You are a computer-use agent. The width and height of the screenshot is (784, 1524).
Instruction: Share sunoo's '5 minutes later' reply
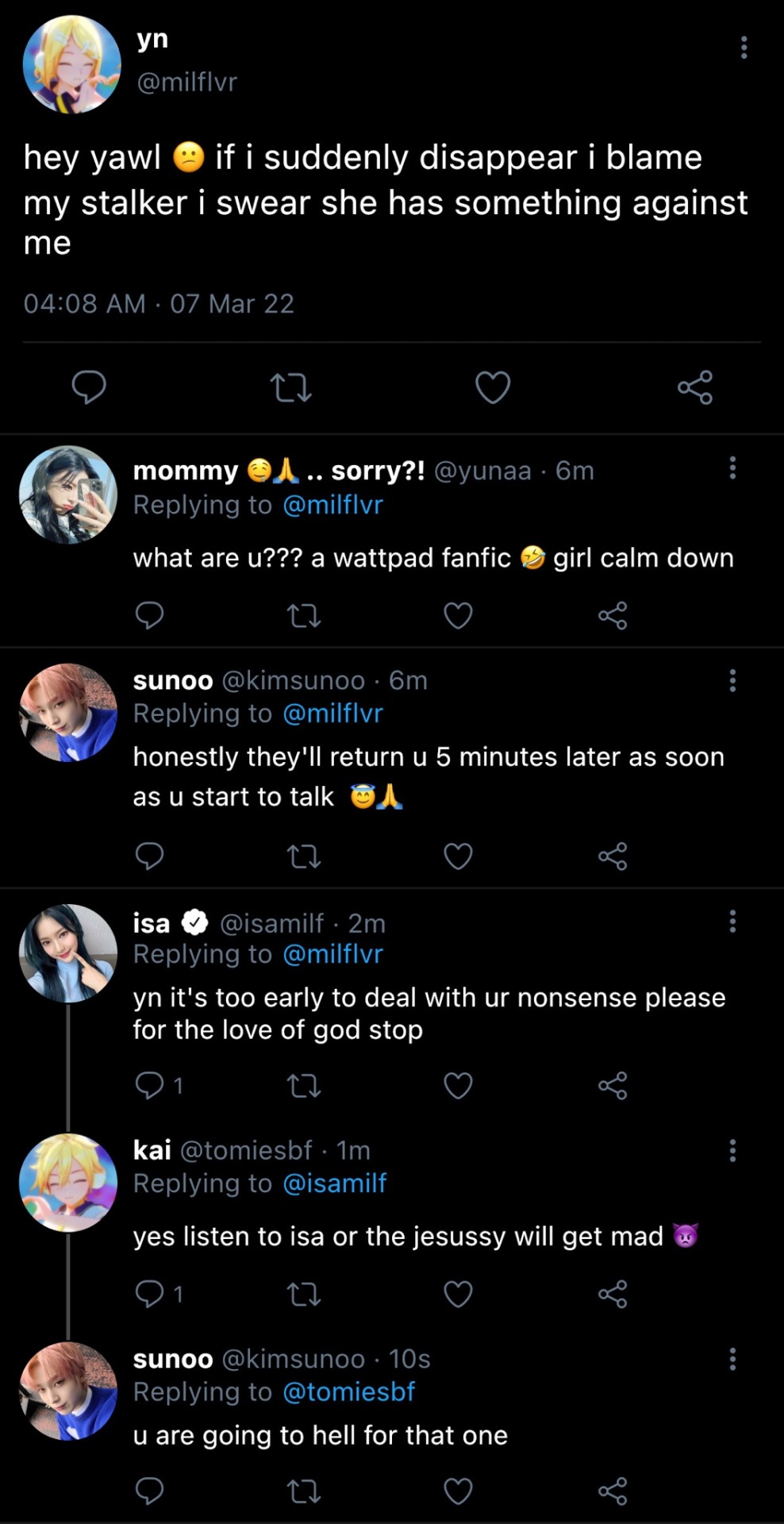613,856
